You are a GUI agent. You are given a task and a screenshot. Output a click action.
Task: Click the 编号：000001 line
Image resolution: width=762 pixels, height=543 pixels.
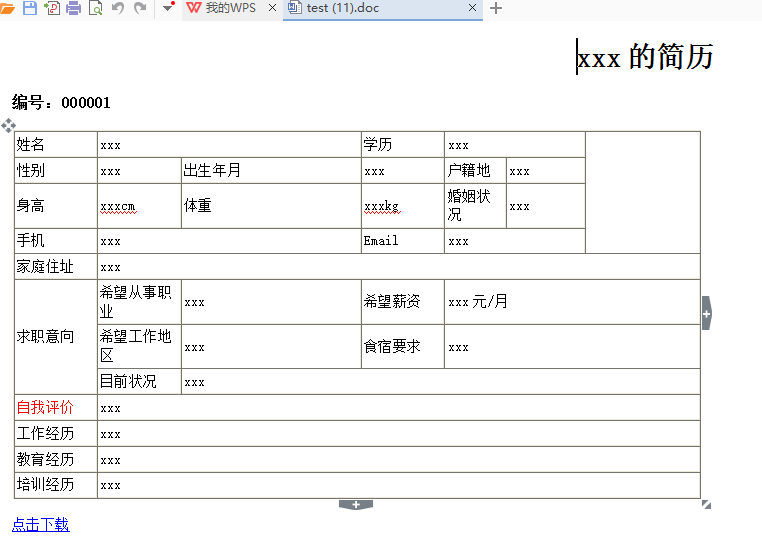coord(61,103)
